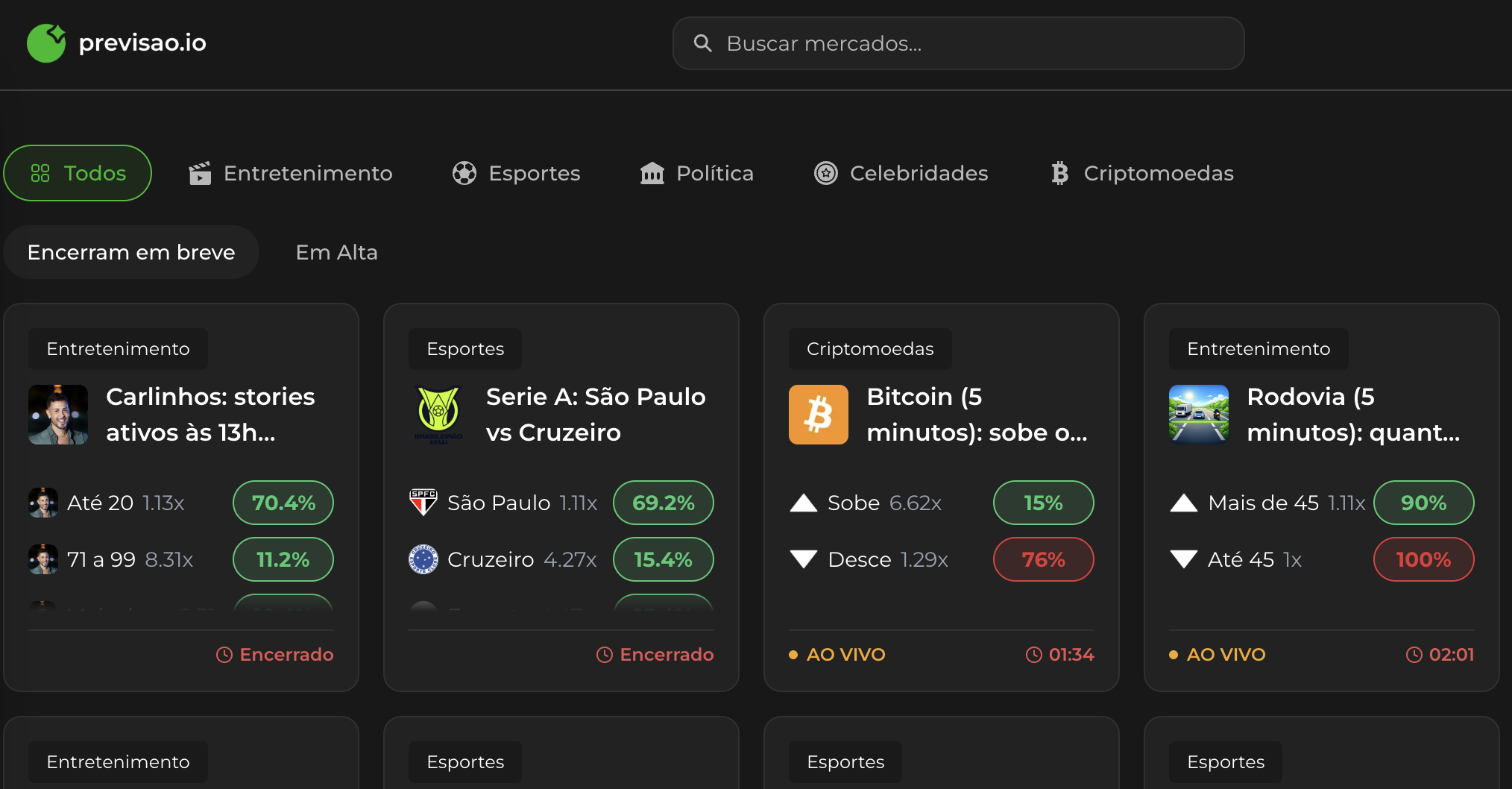Toggle the Encerram em breve filter
This screenshot has width=1512, height=789.
(x=130, y=252)
